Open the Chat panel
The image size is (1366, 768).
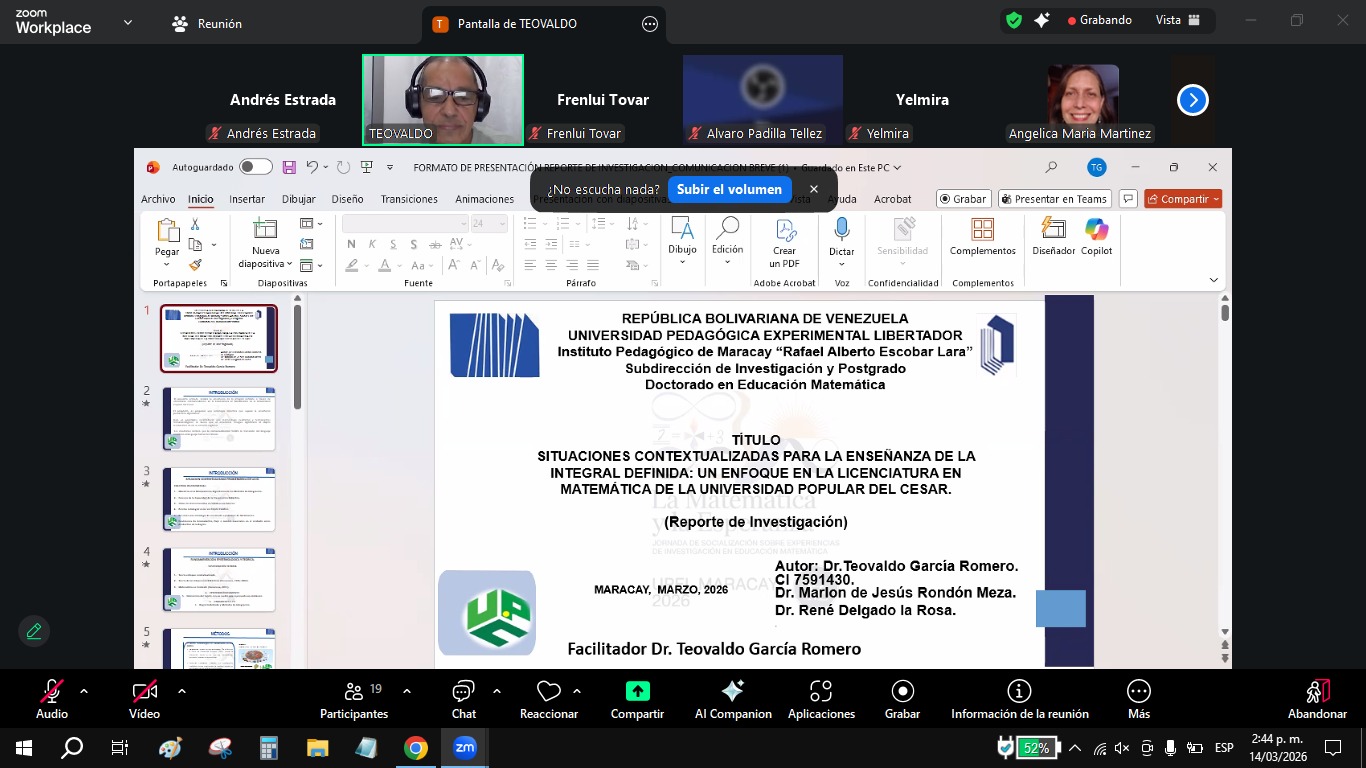[463, 692]
